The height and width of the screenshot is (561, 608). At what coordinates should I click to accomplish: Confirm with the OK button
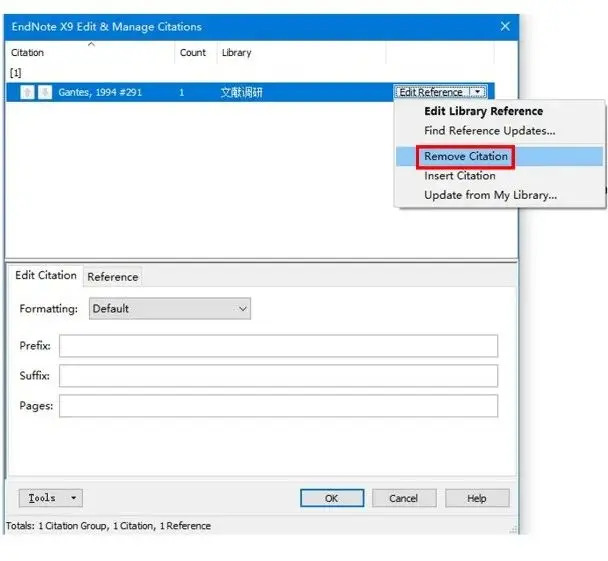point(332,498)
